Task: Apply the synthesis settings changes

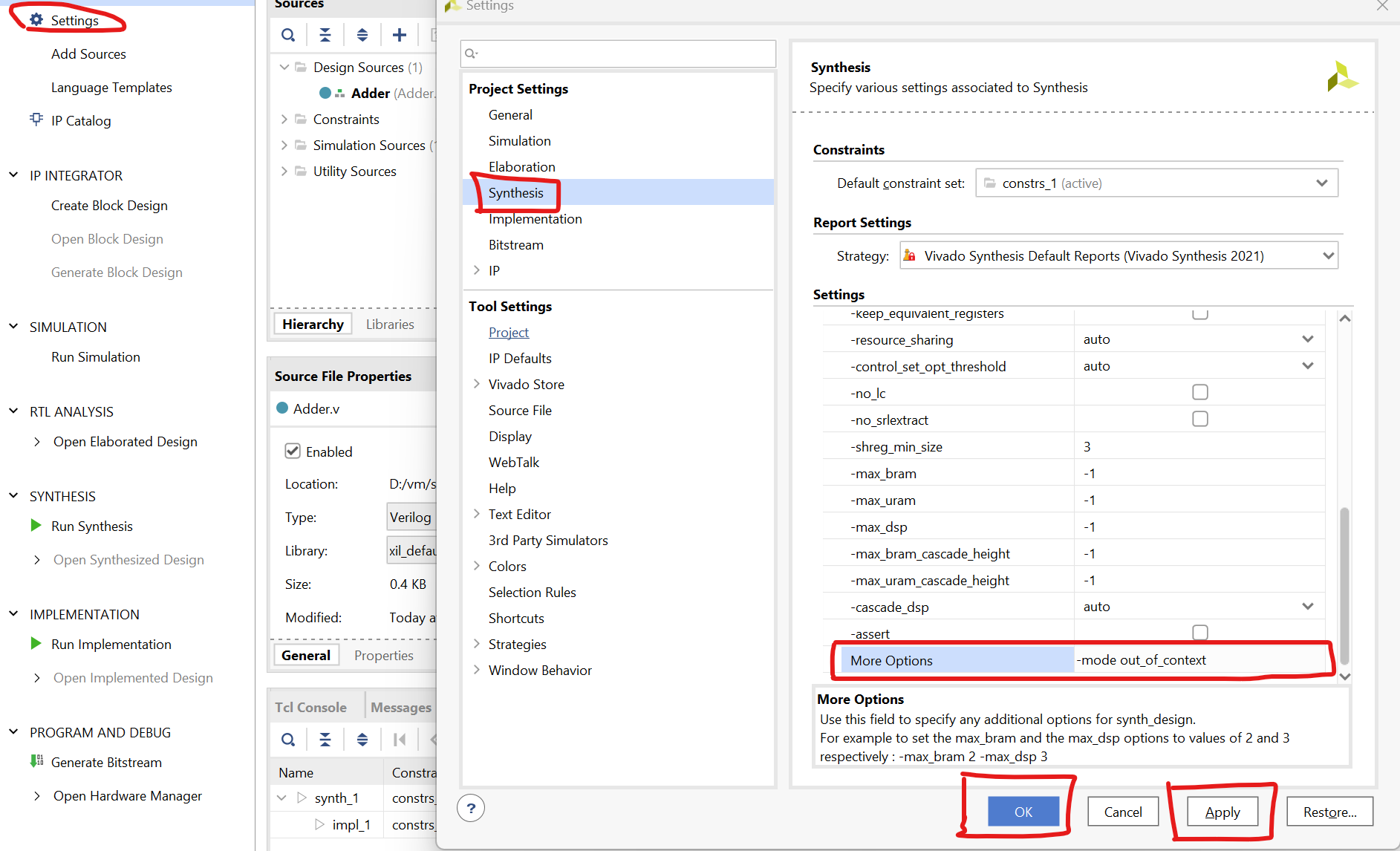Action: pos(1222,811)
